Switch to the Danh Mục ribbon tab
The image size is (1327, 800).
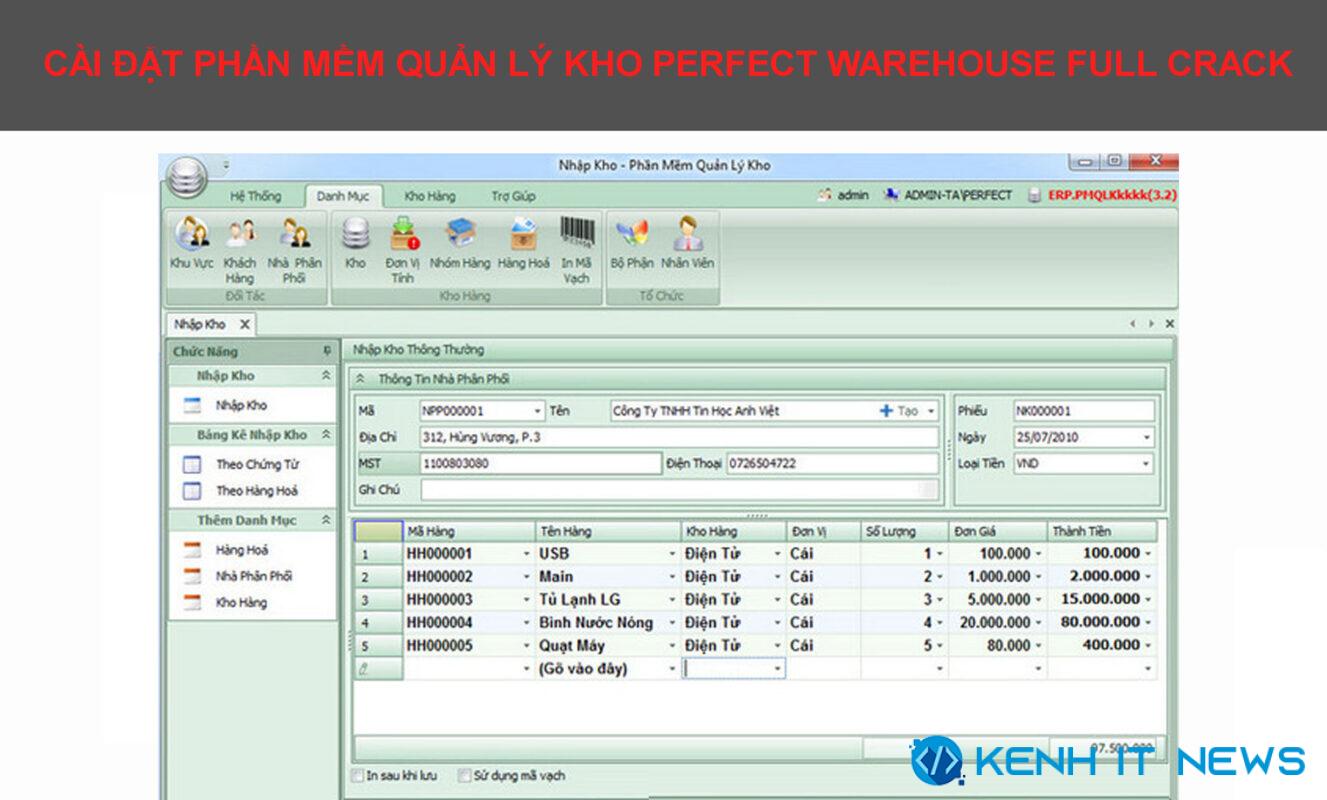click(343, 196)
